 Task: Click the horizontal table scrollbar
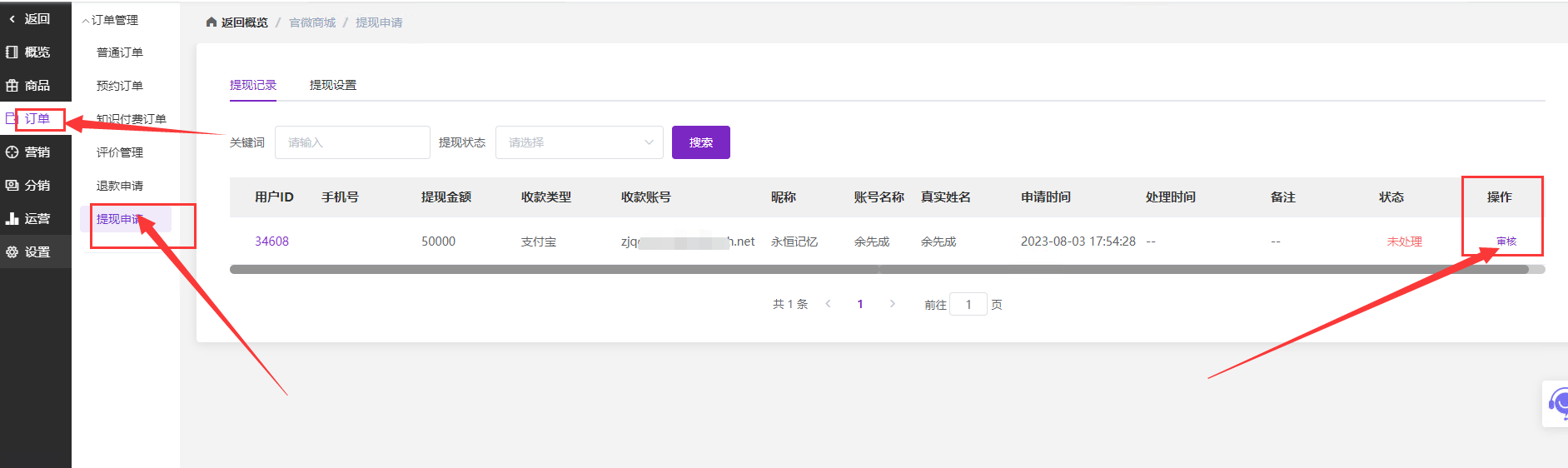click(x=879, y=270)
